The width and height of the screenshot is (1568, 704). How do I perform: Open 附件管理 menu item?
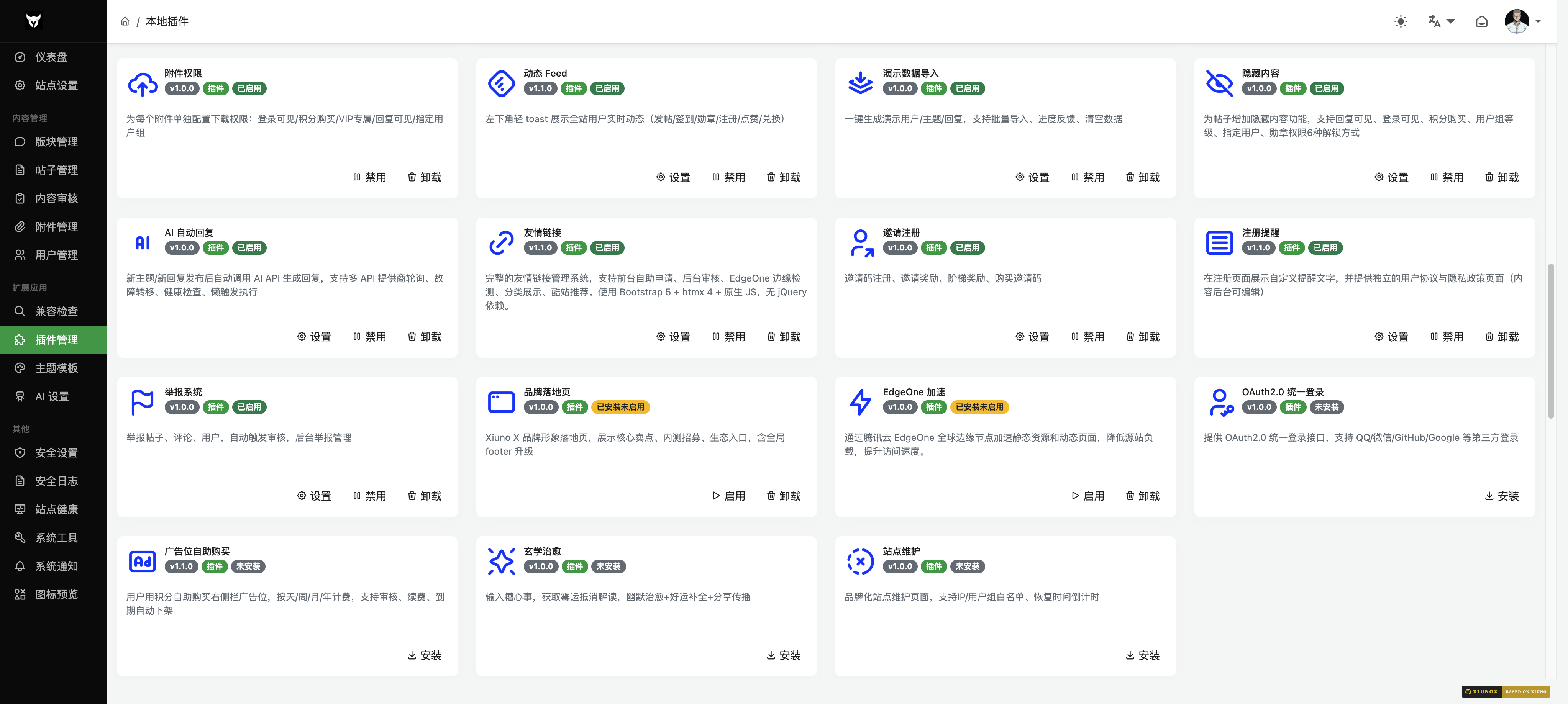54,226
